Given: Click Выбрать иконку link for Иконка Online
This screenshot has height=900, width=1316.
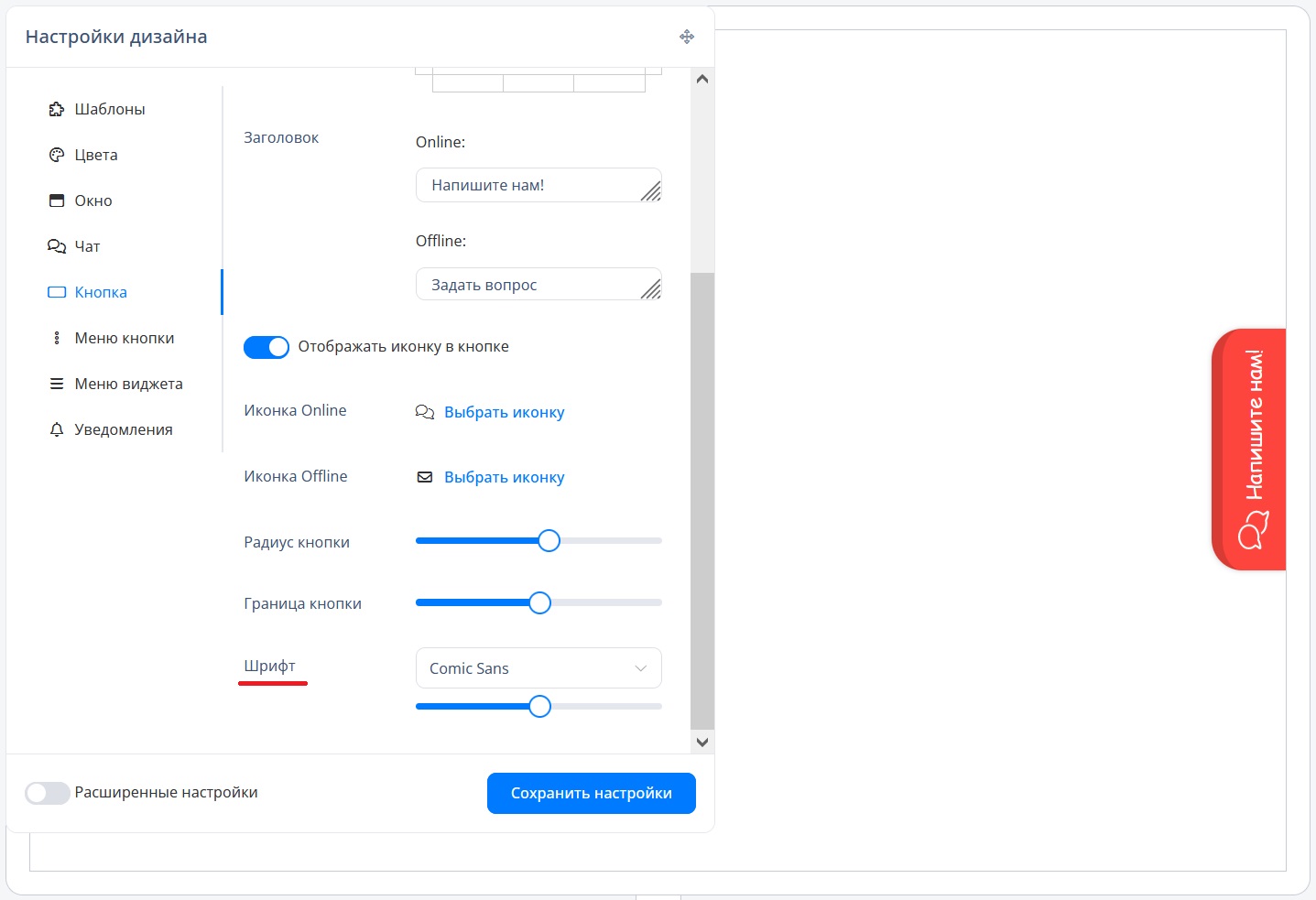Looking at the screenshot, I should click(x=504, y=412).
